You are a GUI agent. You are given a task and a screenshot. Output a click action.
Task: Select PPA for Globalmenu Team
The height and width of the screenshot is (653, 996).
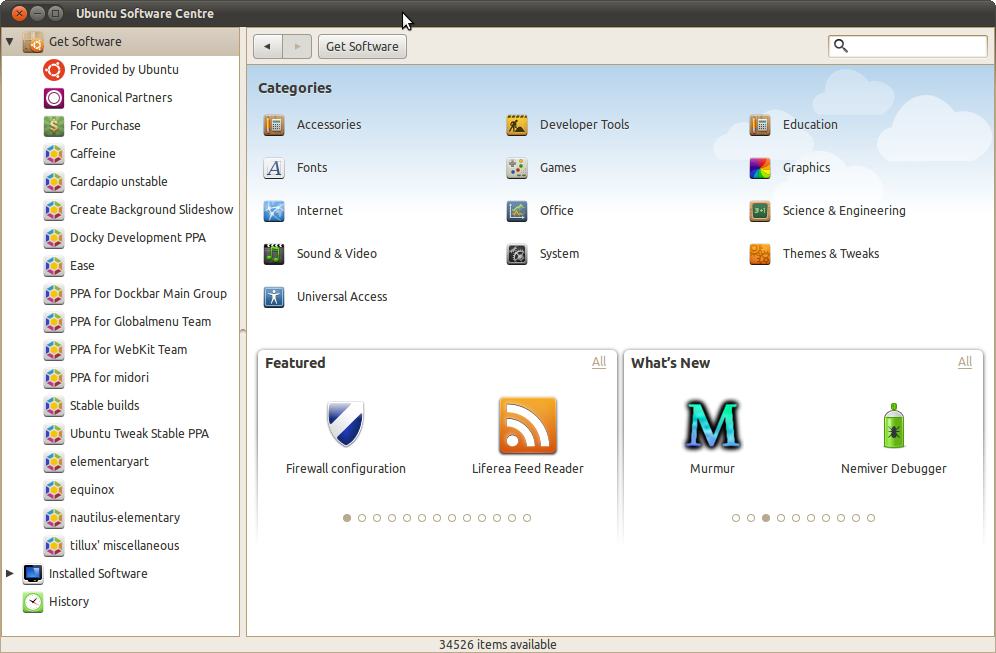pyautogui.click(x=121, y=321)
